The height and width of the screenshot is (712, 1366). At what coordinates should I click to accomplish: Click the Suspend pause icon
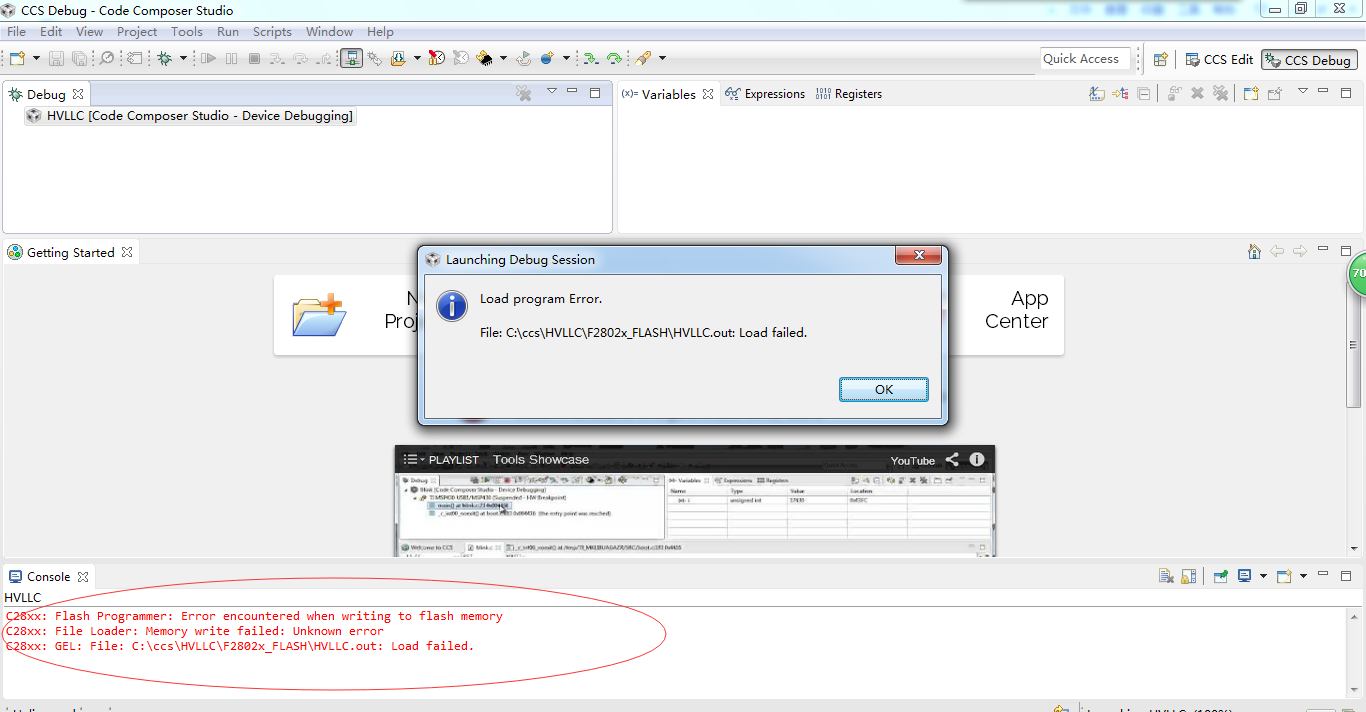(231, 58)
